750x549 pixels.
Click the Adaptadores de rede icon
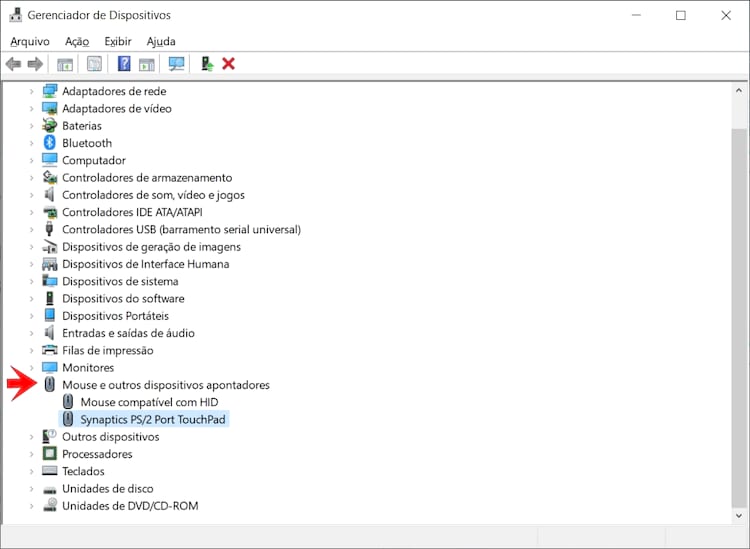(x=49, y=91)
